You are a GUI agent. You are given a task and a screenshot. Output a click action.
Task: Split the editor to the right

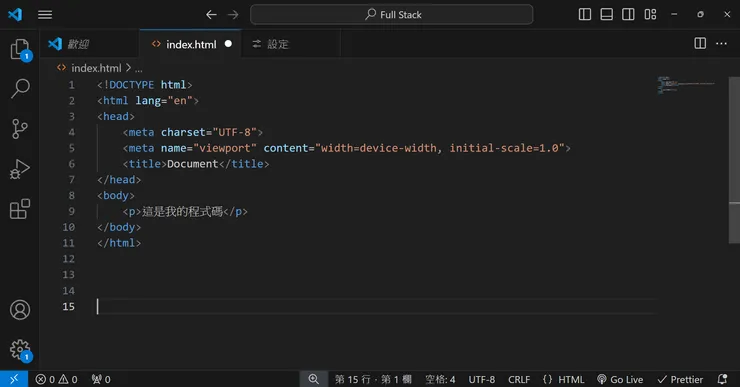pos(700,43)
